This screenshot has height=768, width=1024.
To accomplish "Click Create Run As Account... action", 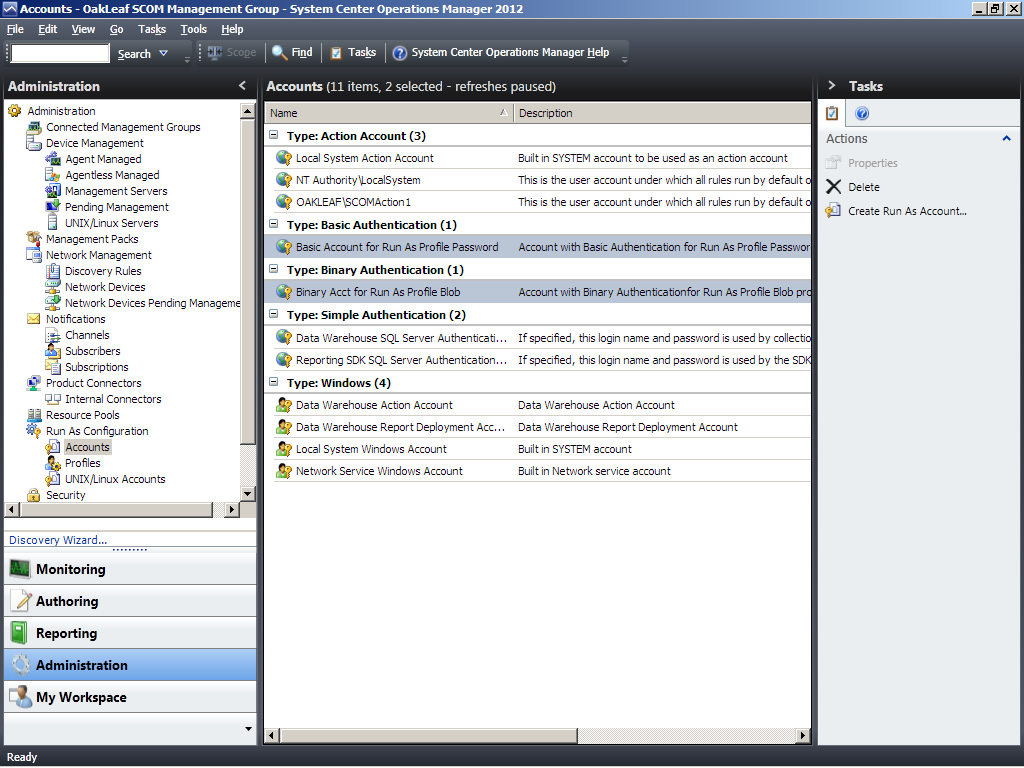I will (x=907, y=211).
